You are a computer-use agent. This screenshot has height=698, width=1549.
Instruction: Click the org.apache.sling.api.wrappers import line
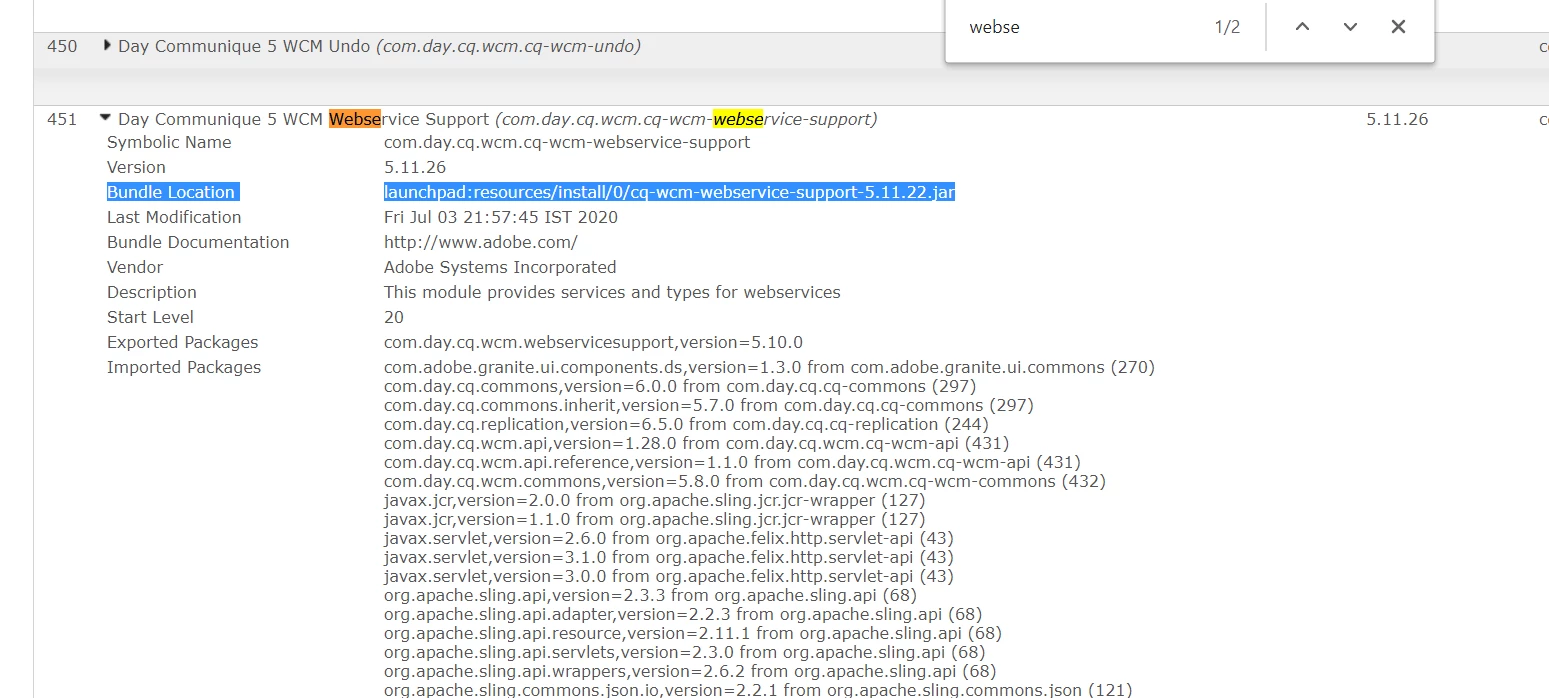(x=690, y=671)
